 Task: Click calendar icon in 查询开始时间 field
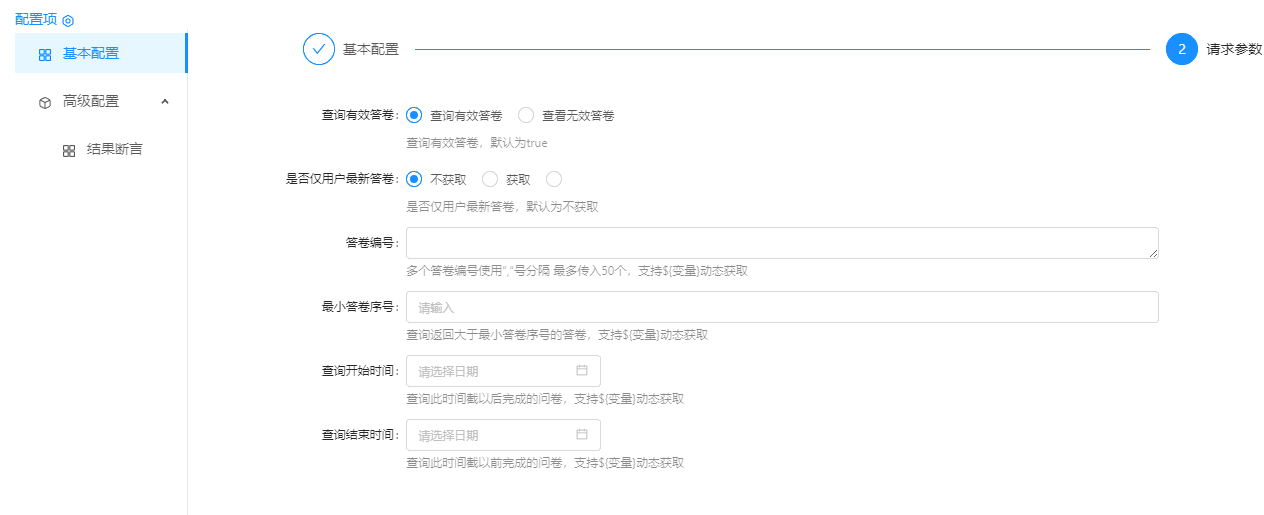[x=582, y=371]
